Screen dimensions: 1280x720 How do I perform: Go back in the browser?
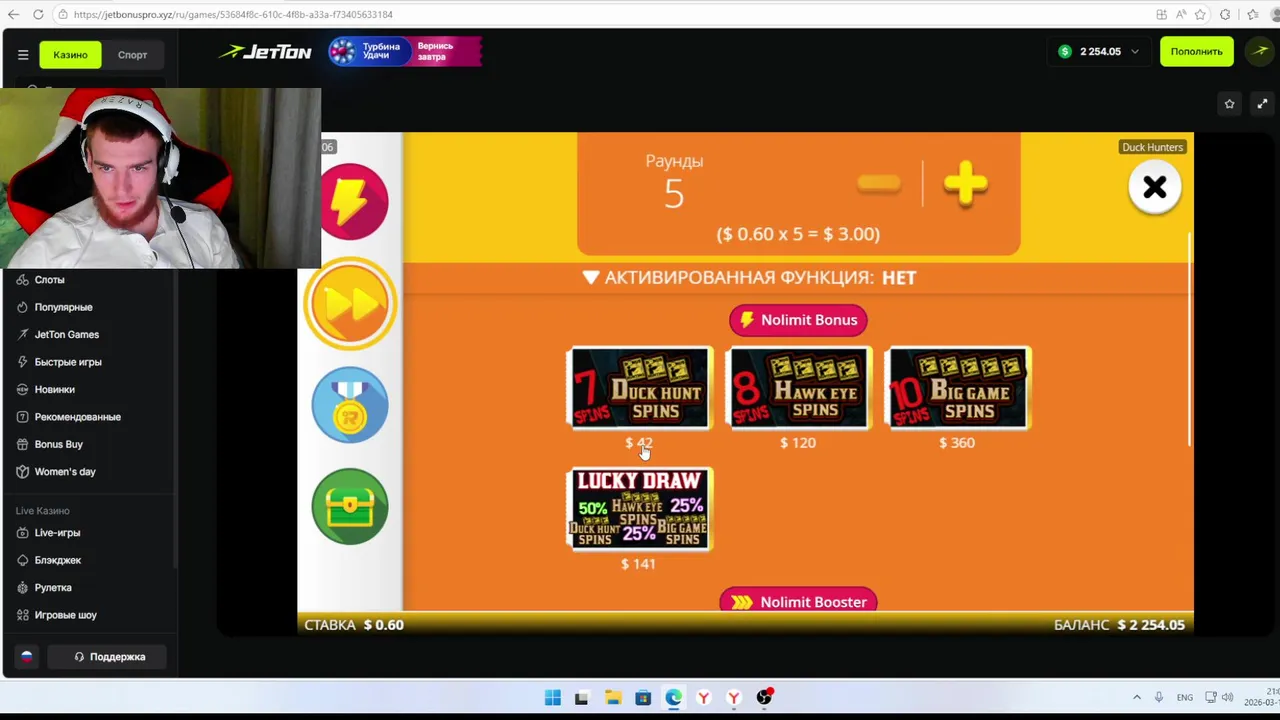(x=13, y=14)
